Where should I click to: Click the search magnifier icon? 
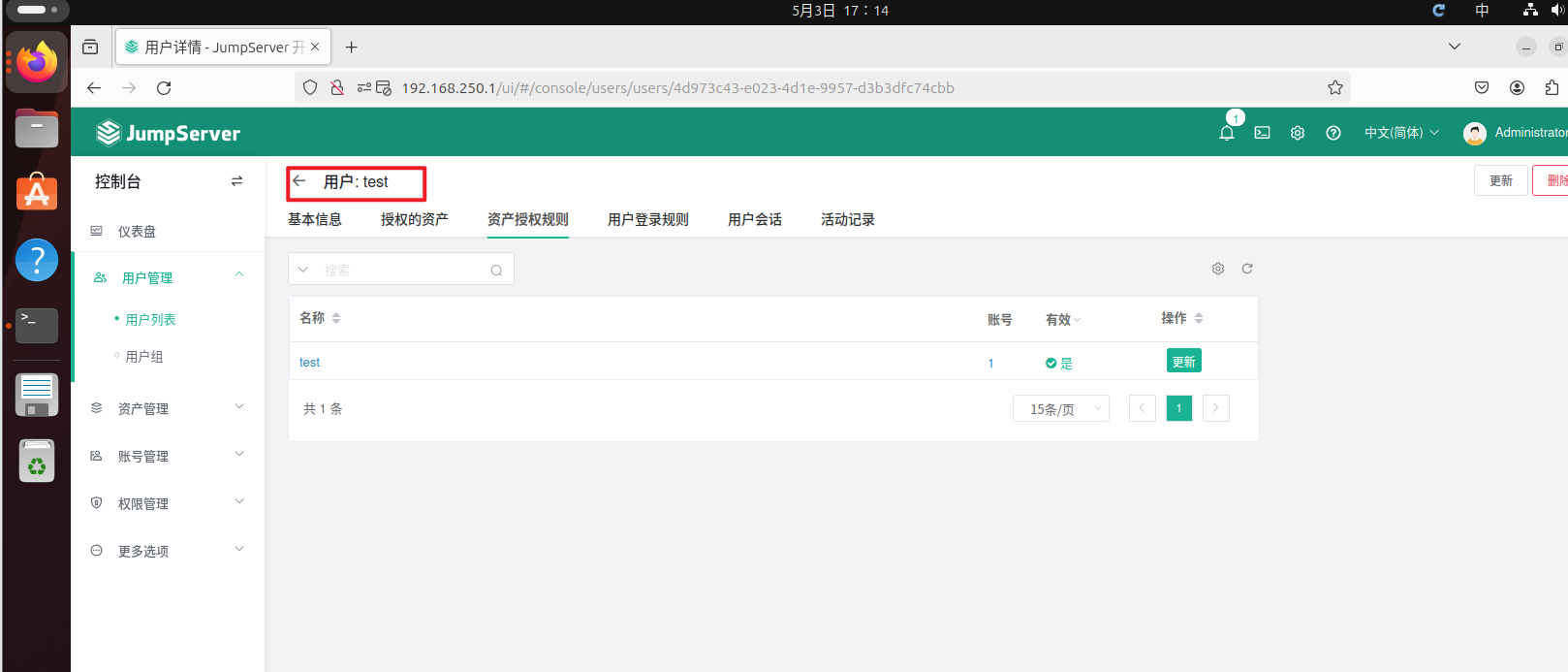pos(496,271)
